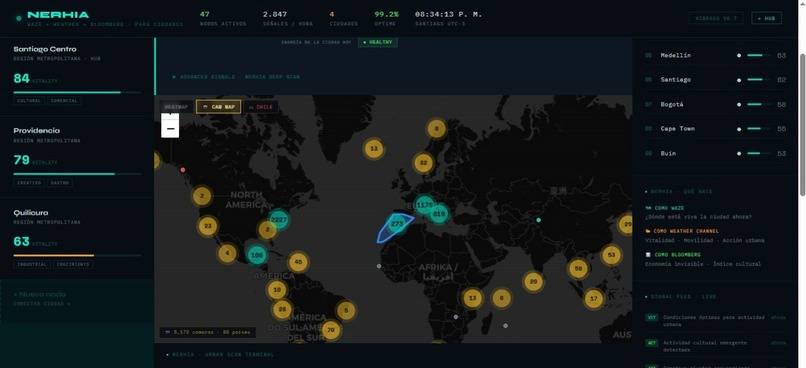Switch to the HEATMAP view
The height and width of the screenshot is (368, 806).
(176, 107)
